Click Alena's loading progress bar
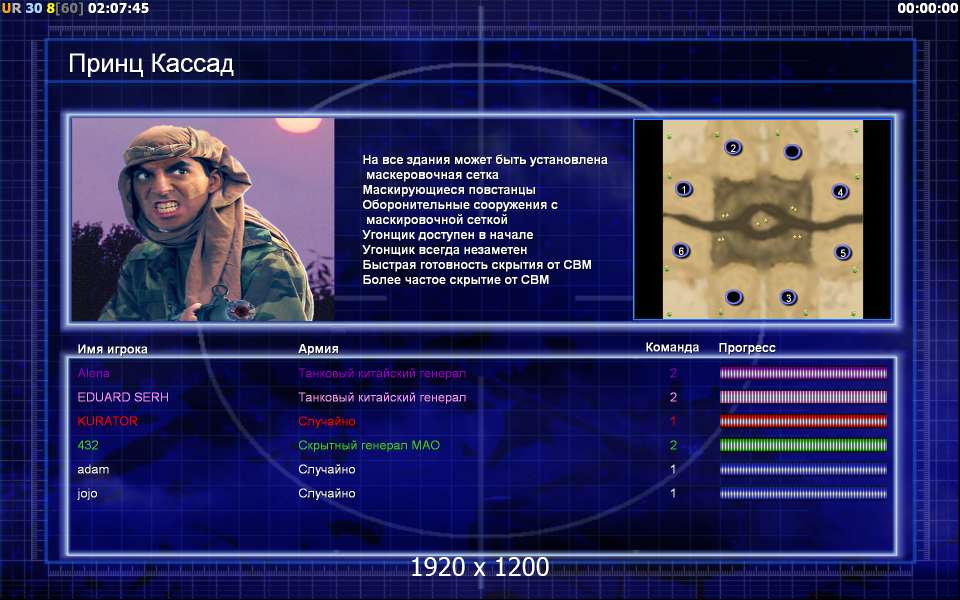The height and width of the screenshot is (600, 960). [x=803, y=373]
